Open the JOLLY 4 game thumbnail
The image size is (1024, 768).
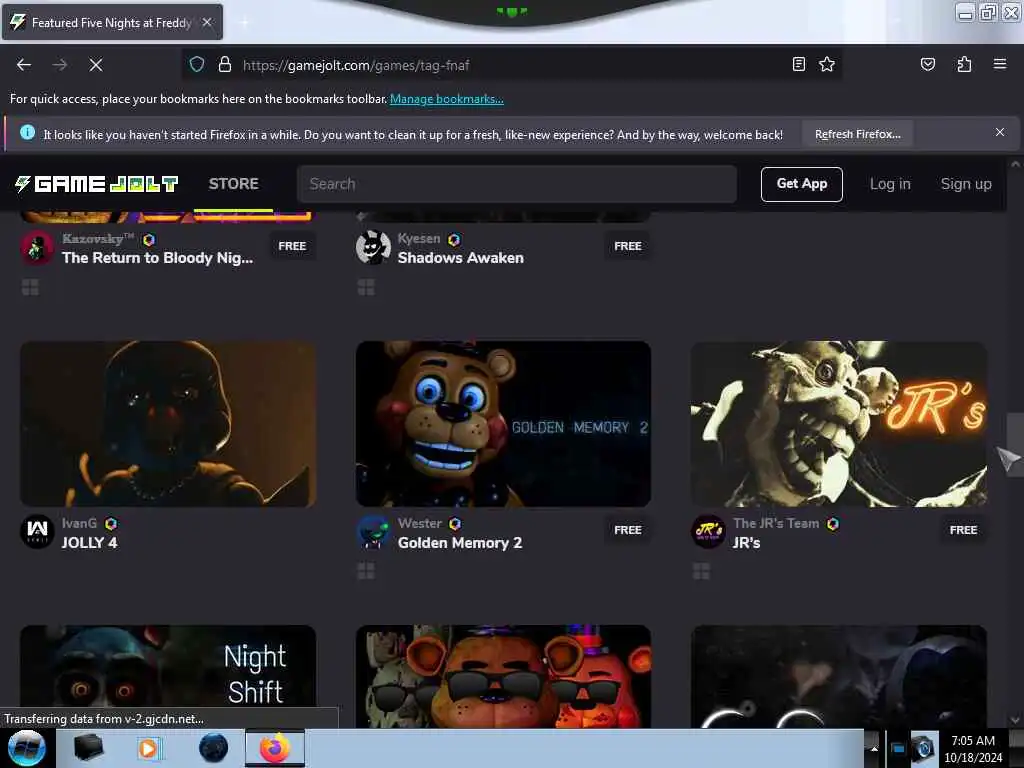pyautogui.click(x=168, y=424)
